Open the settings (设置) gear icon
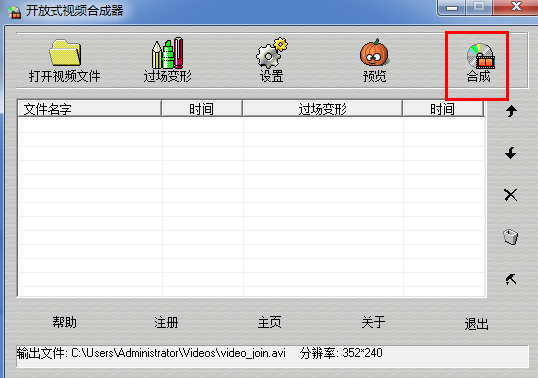The image size is (538, 378). [271, 60]
